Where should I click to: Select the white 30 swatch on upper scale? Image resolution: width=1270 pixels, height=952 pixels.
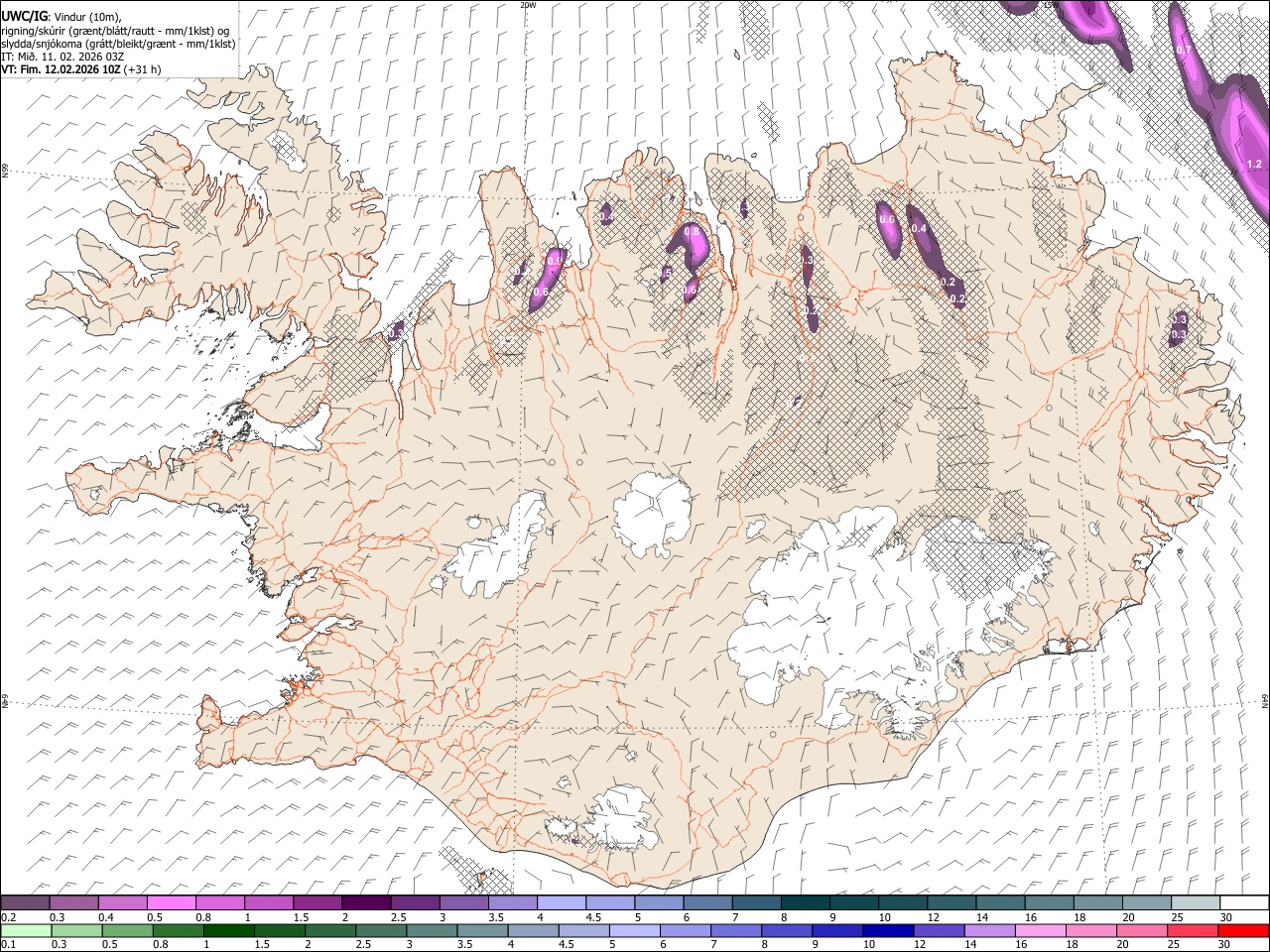[1243, 902]
